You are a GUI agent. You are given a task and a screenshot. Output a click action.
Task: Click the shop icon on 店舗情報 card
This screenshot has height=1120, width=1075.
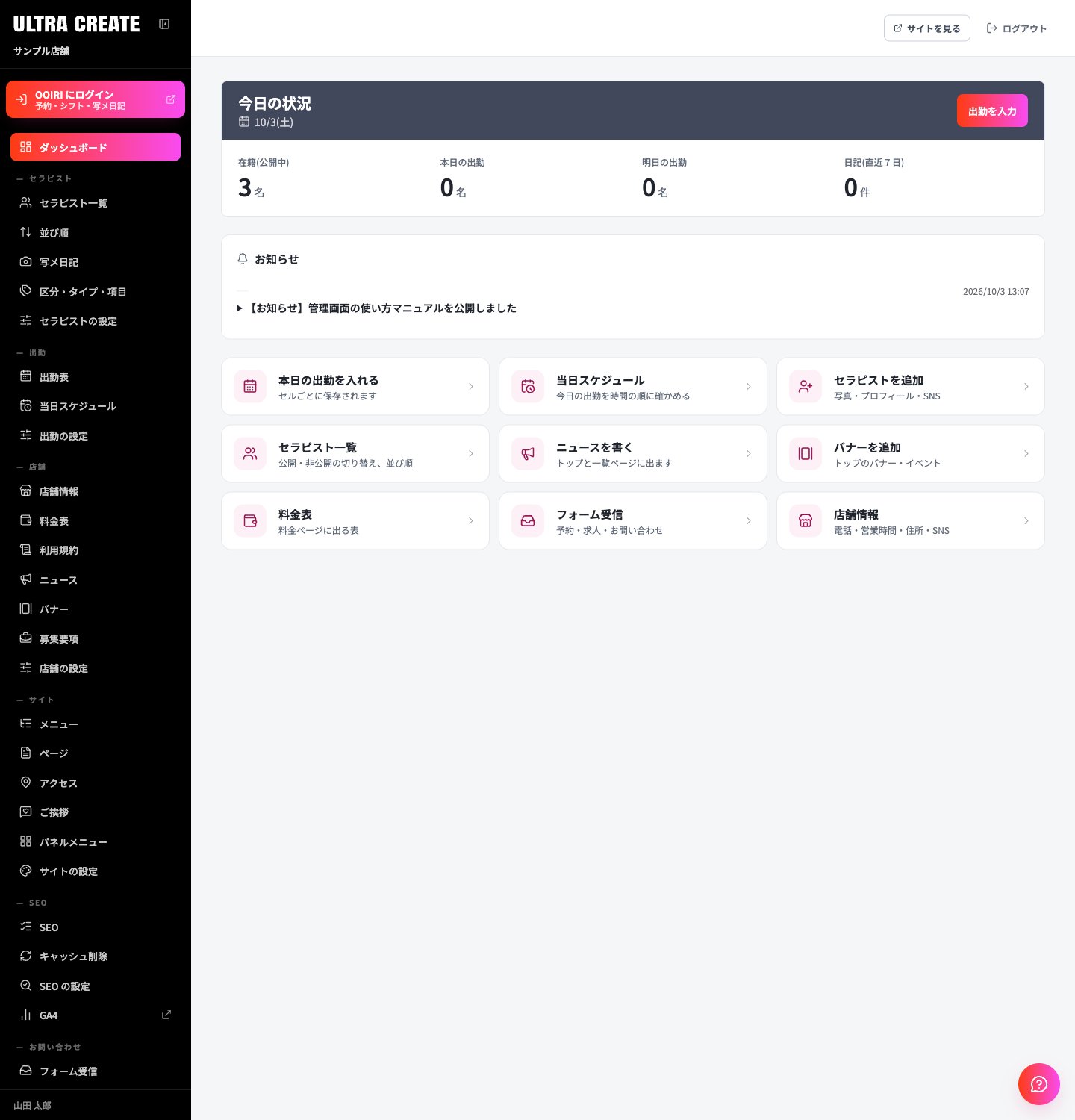pyautogui.click(x=806, y=520)
